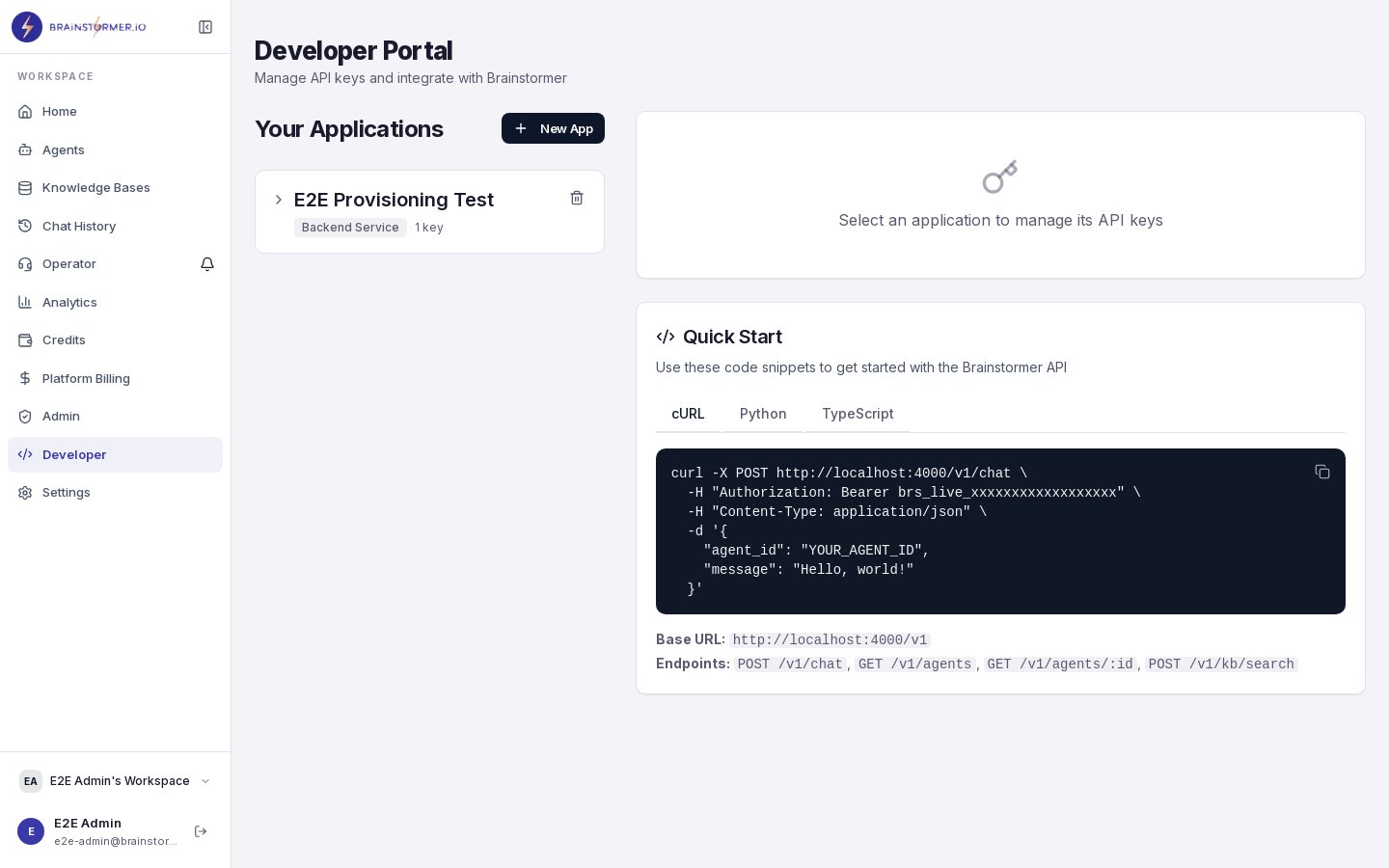Click the Admin shield icon
Screen dimensions: 1389x868
(25, 417)
